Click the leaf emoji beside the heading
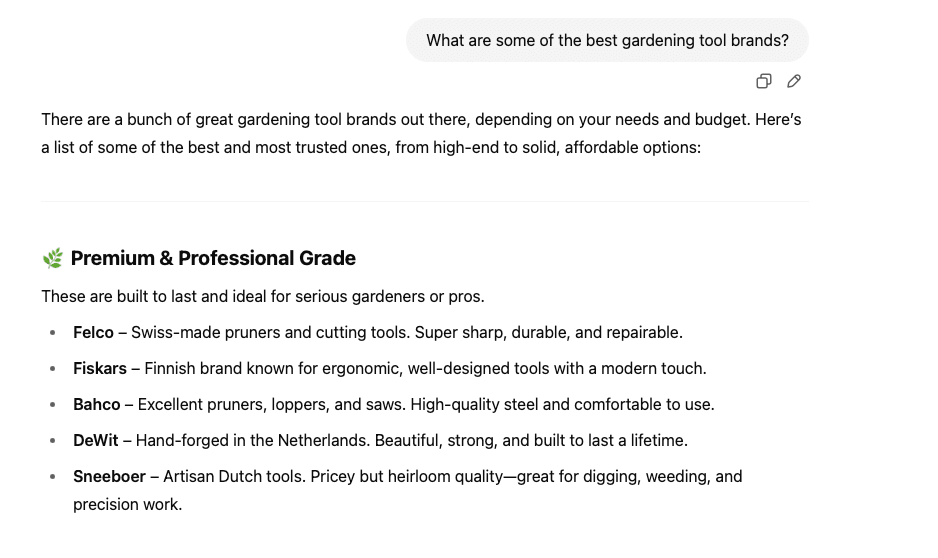 point(53,259)
